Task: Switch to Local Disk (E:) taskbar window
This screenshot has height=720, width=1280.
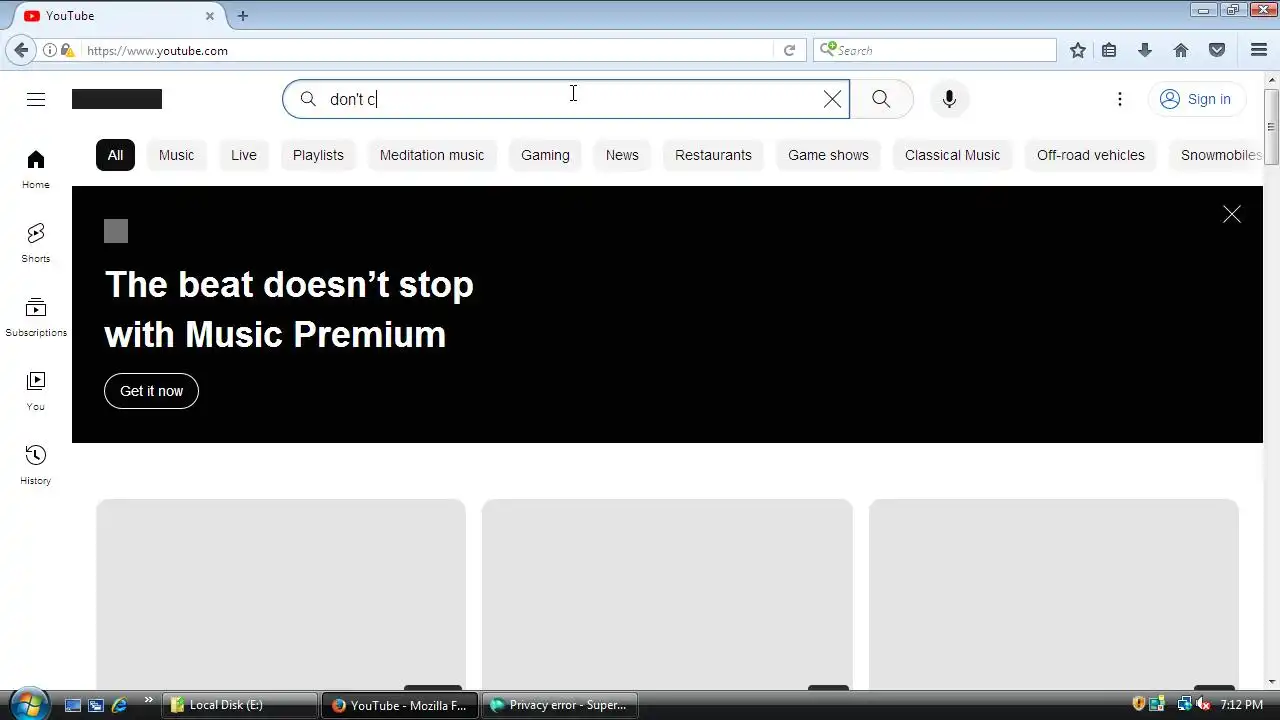Action: [242, 705]
